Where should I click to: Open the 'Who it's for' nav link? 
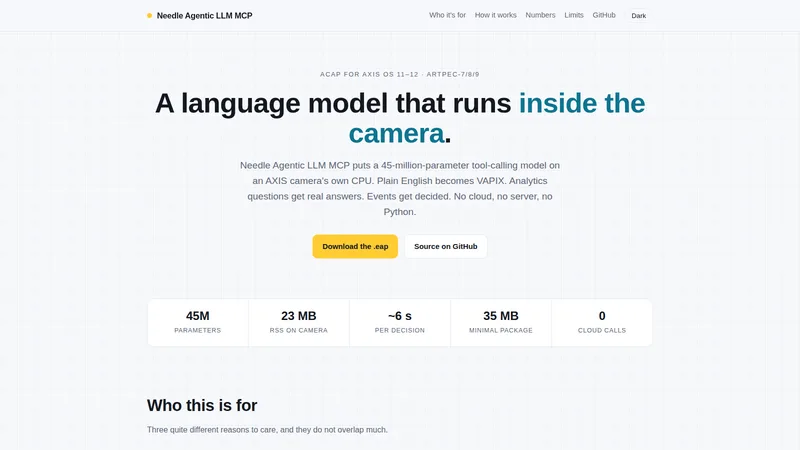(x=447, y=15)
